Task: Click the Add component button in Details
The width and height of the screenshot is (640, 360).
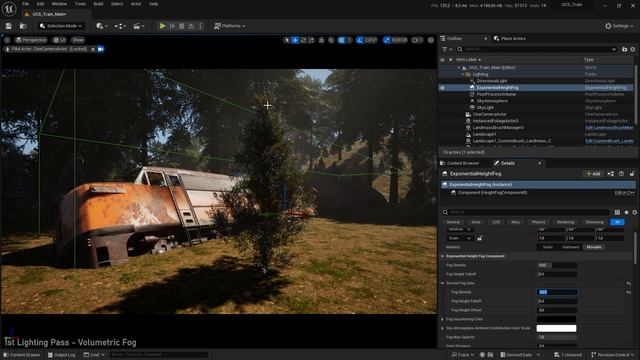Action: 593,174
